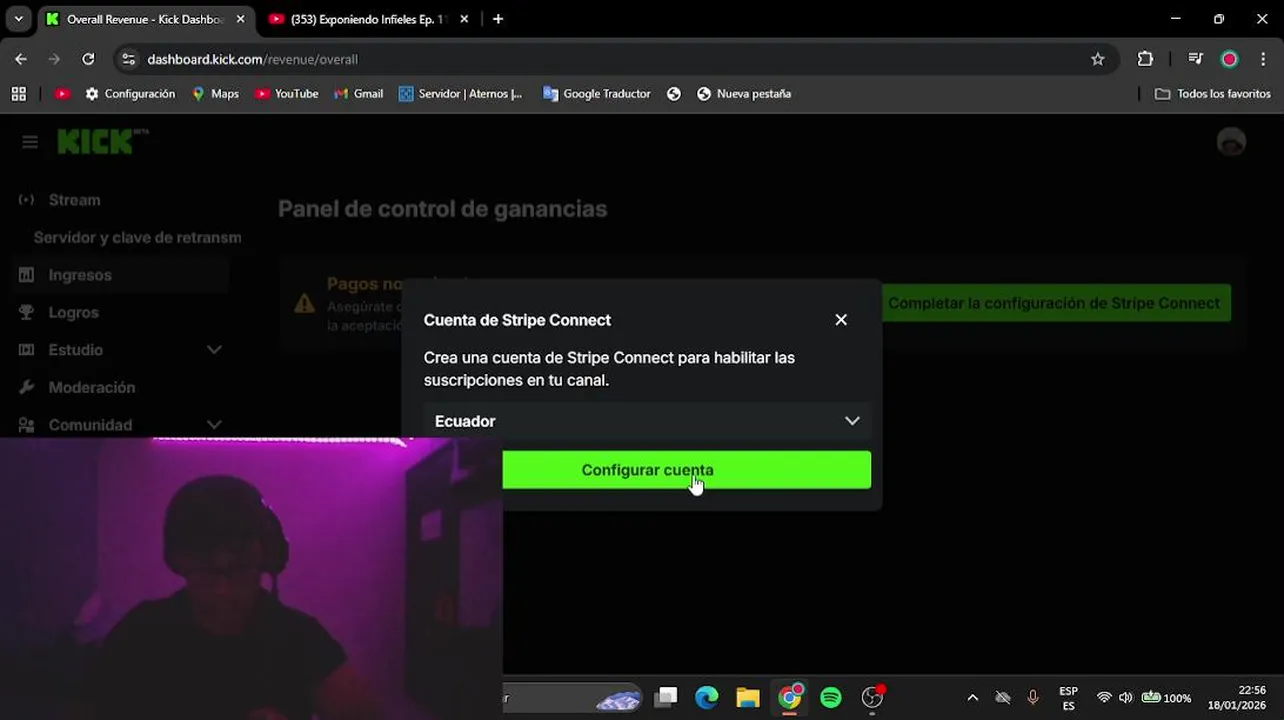Open the volume speaker tray icon
This screenshot has height=720, width=1284.
click(x=1126, y=698)
